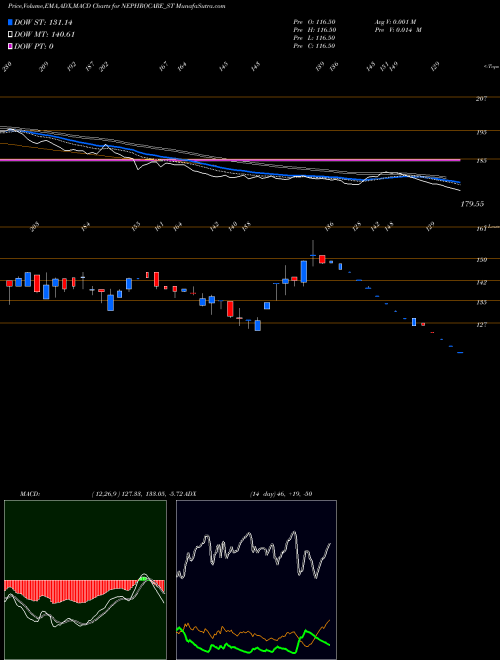Image resolution: width=500 pixels, height=660 pixels.
Task: Click the rotated 167 label above the chart
Action: click(164, 67)
